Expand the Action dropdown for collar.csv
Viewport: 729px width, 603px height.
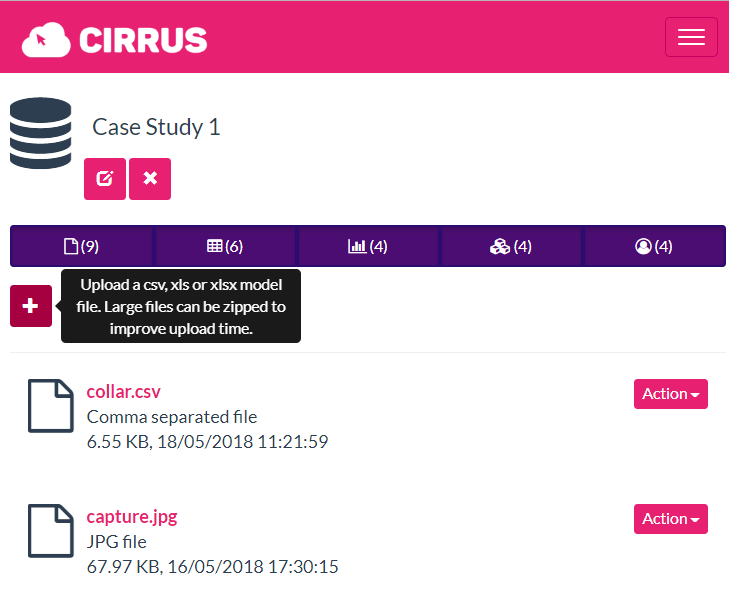[x=670, y=394]
